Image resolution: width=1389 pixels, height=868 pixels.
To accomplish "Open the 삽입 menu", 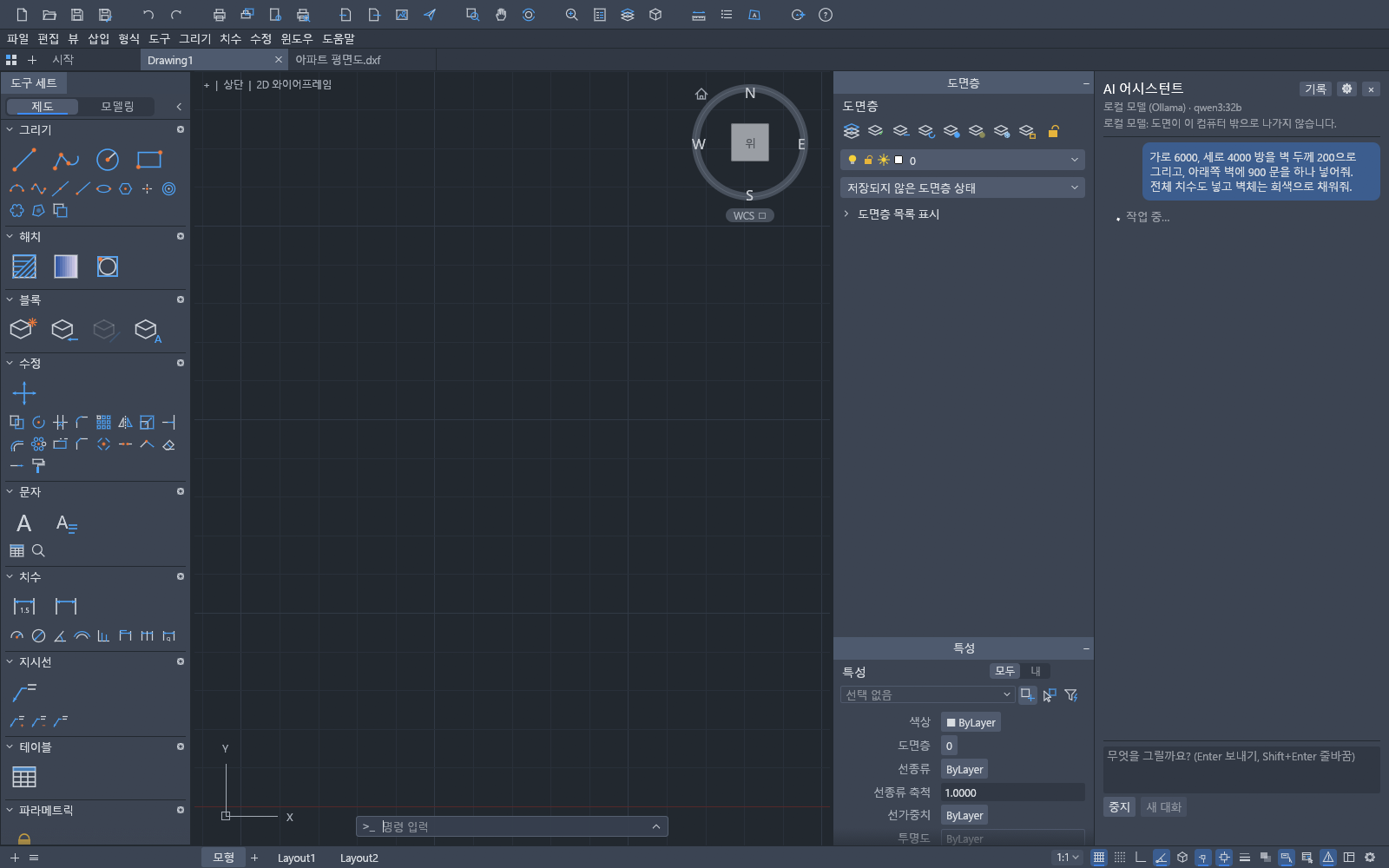I will tap(99, 38).
